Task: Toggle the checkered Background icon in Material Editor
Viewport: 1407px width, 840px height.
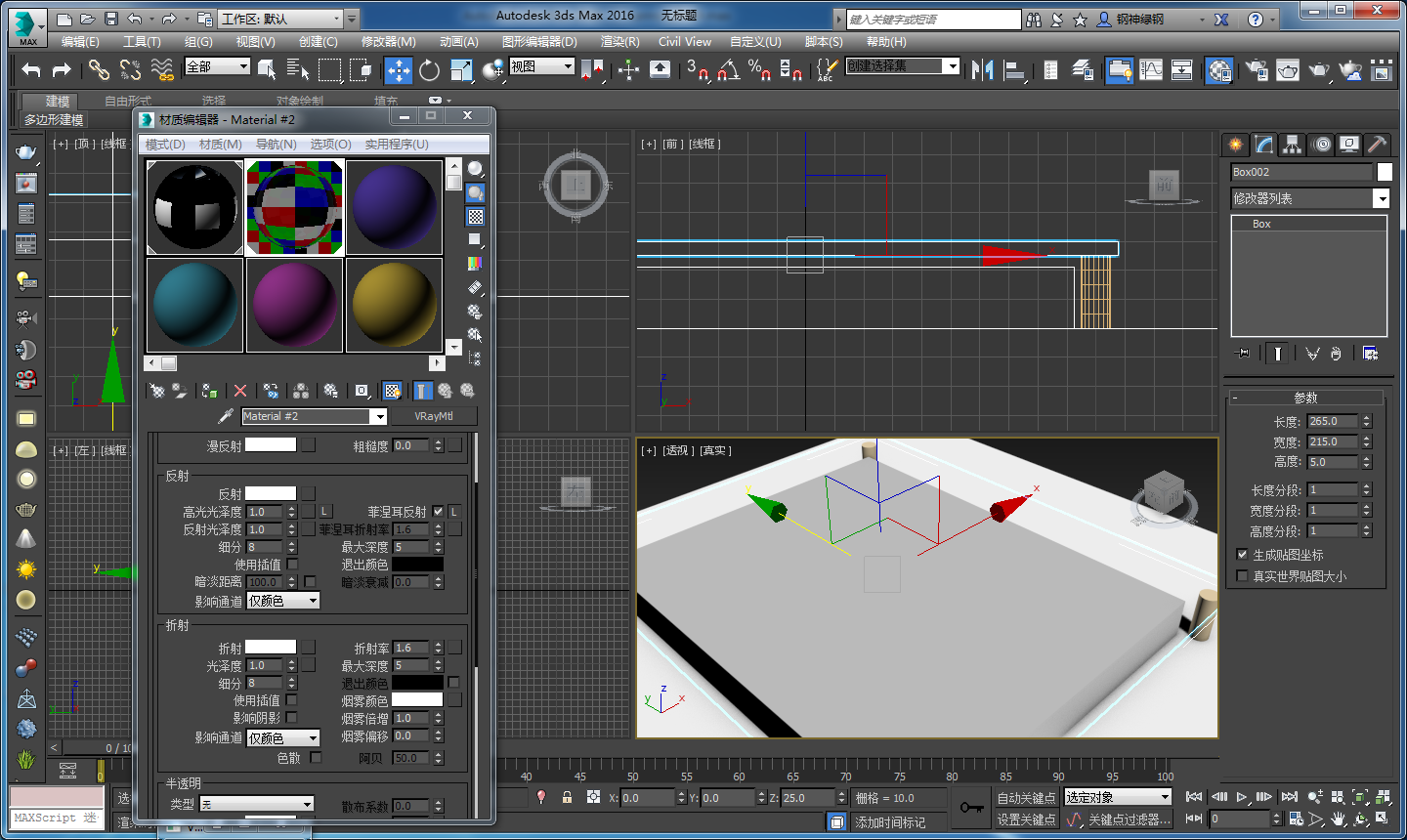Action: [475, 217]
